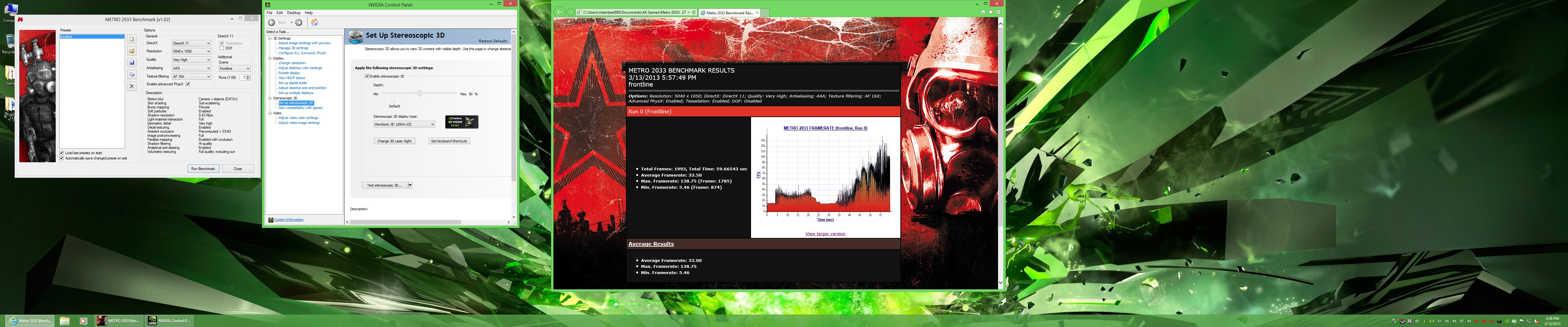Select Manage 3D settings in task tree

[x=293, y=48]
